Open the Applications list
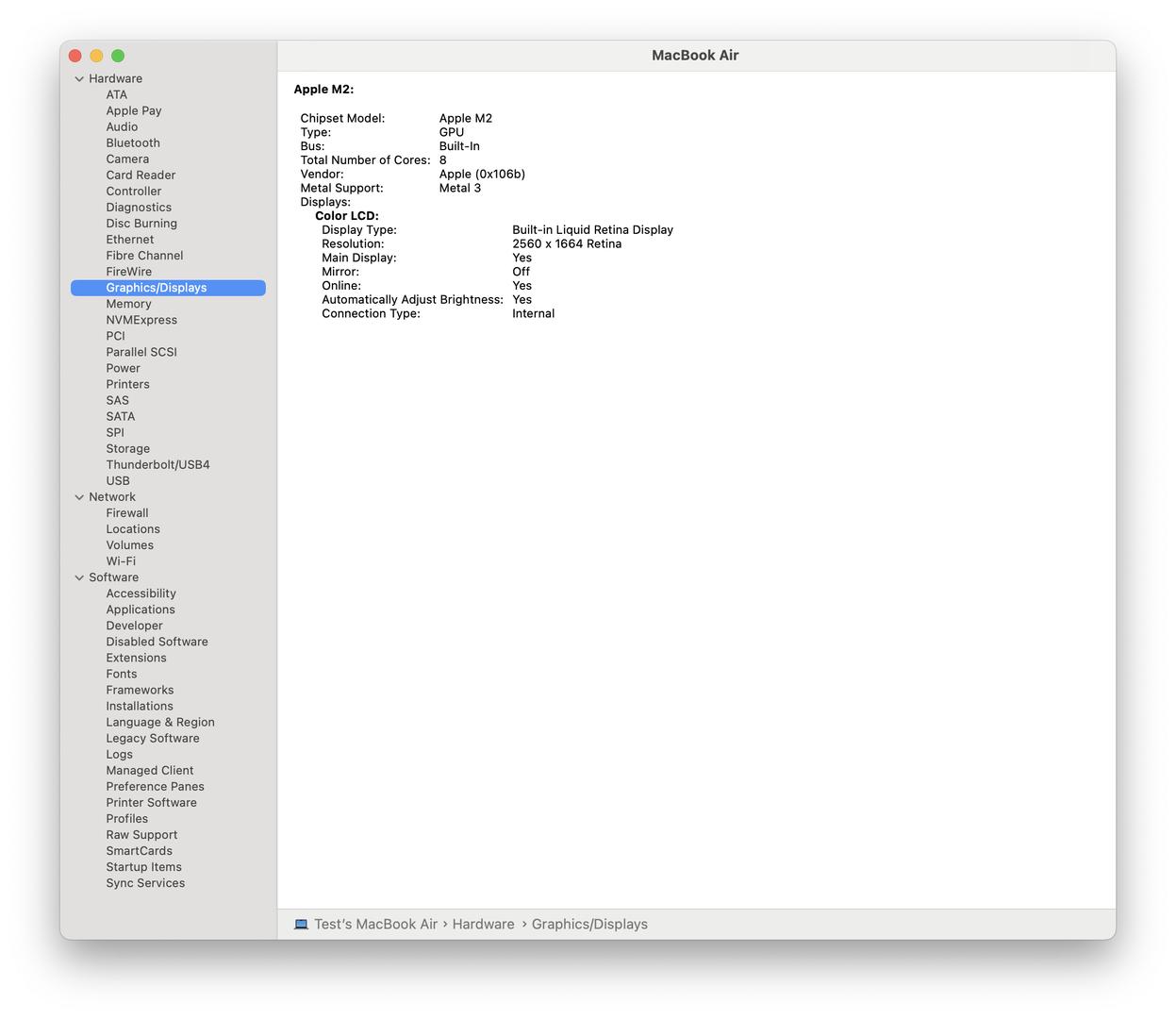Image resolution: width=1176 pixels, height=1019 pixels. pyautogui.click(x=141, y=610)
